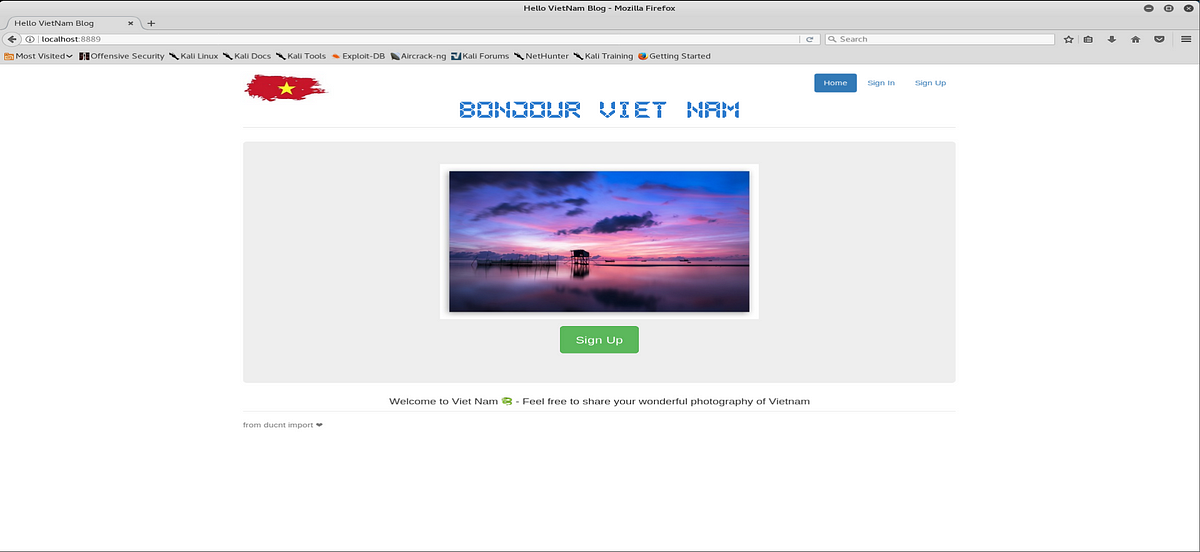Show bookmarks library icon

click(1089, 39)
